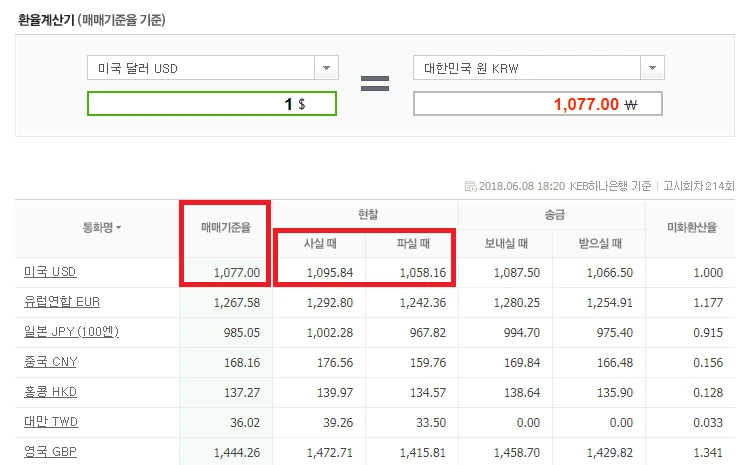The width and height of the screenshot is (747, 465).
Task: Select EUR cash sell value 1,242.36
Action: click(x=423, y=303)
